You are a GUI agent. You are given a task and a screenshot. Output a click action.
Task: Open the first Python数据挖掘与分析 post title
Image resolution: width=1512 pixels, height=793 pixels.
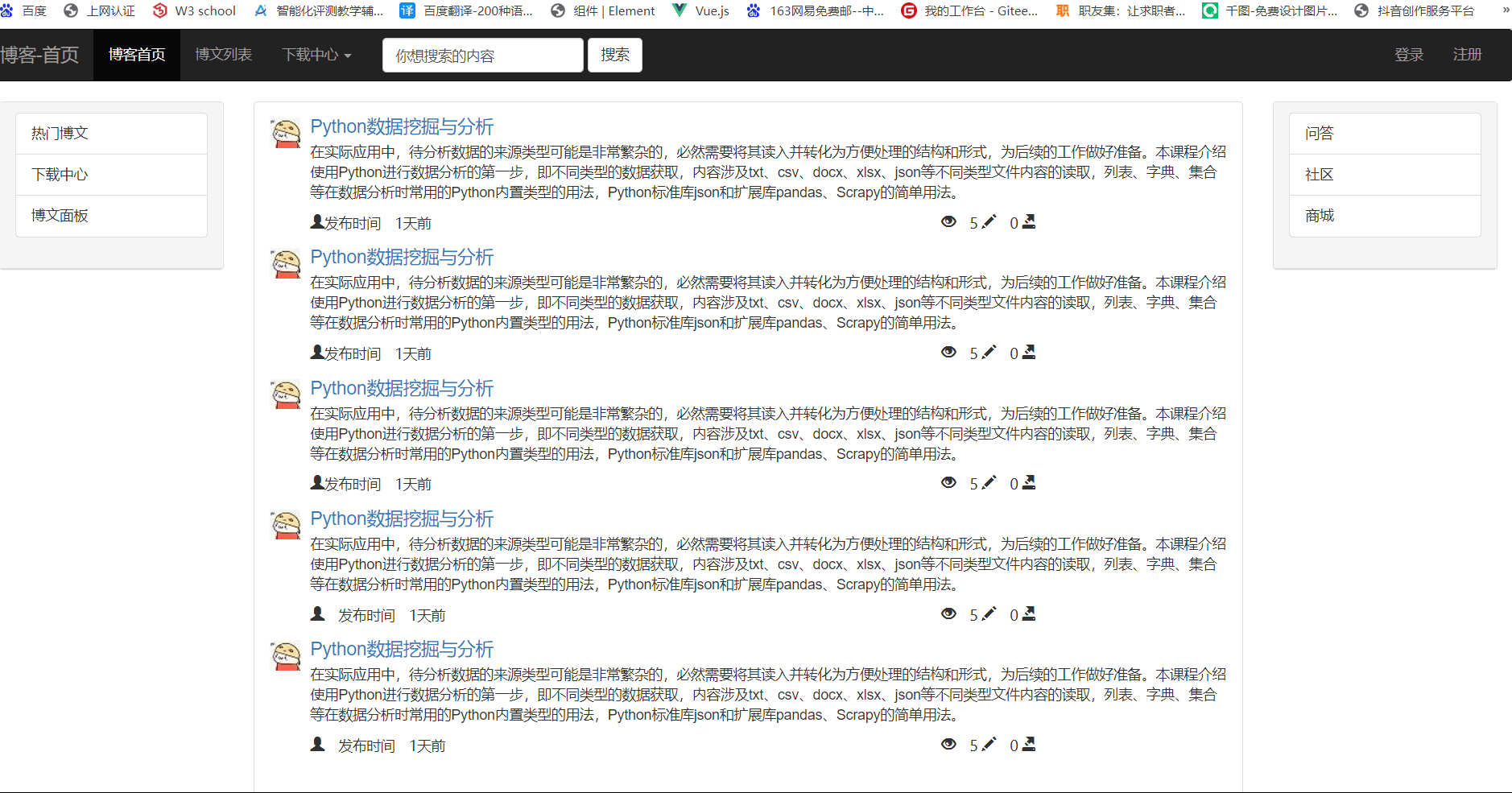[402, 127]
